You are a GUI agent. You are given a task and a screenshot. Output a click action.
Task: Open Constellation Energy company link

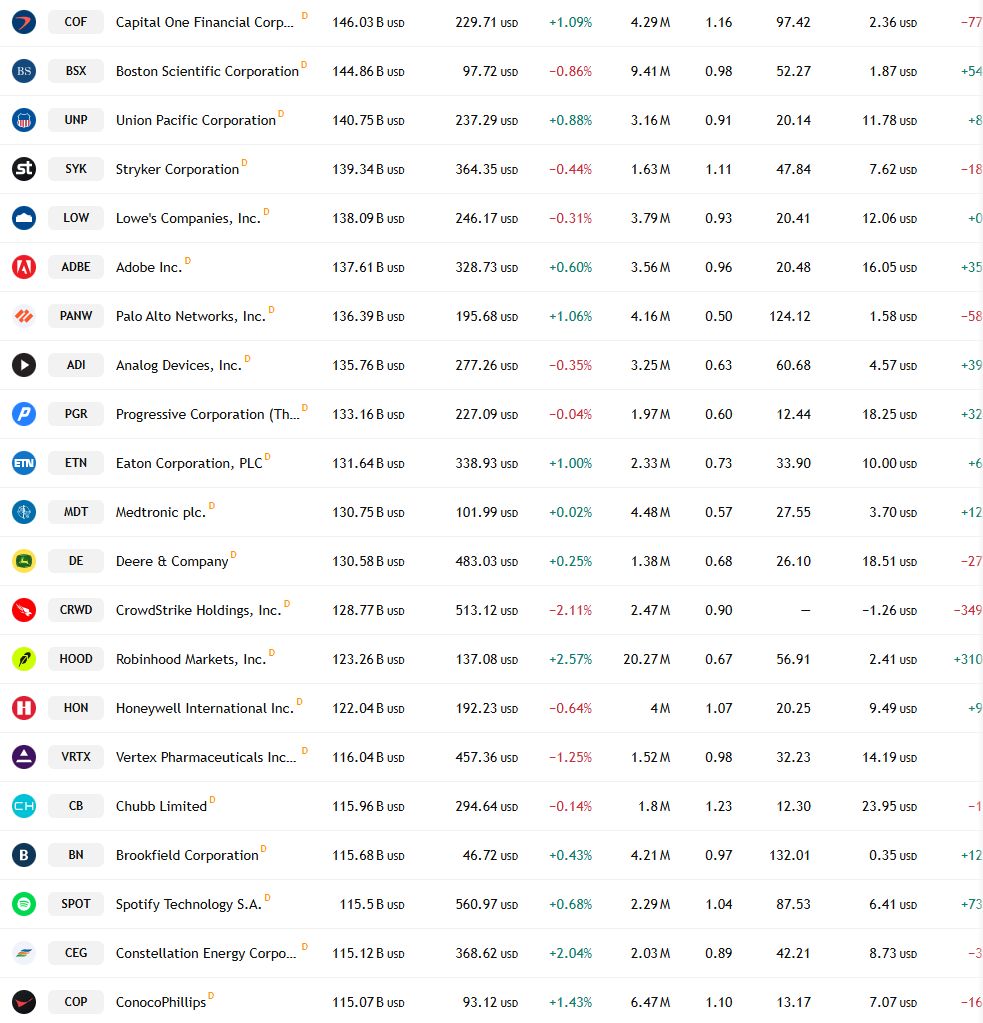206,953
